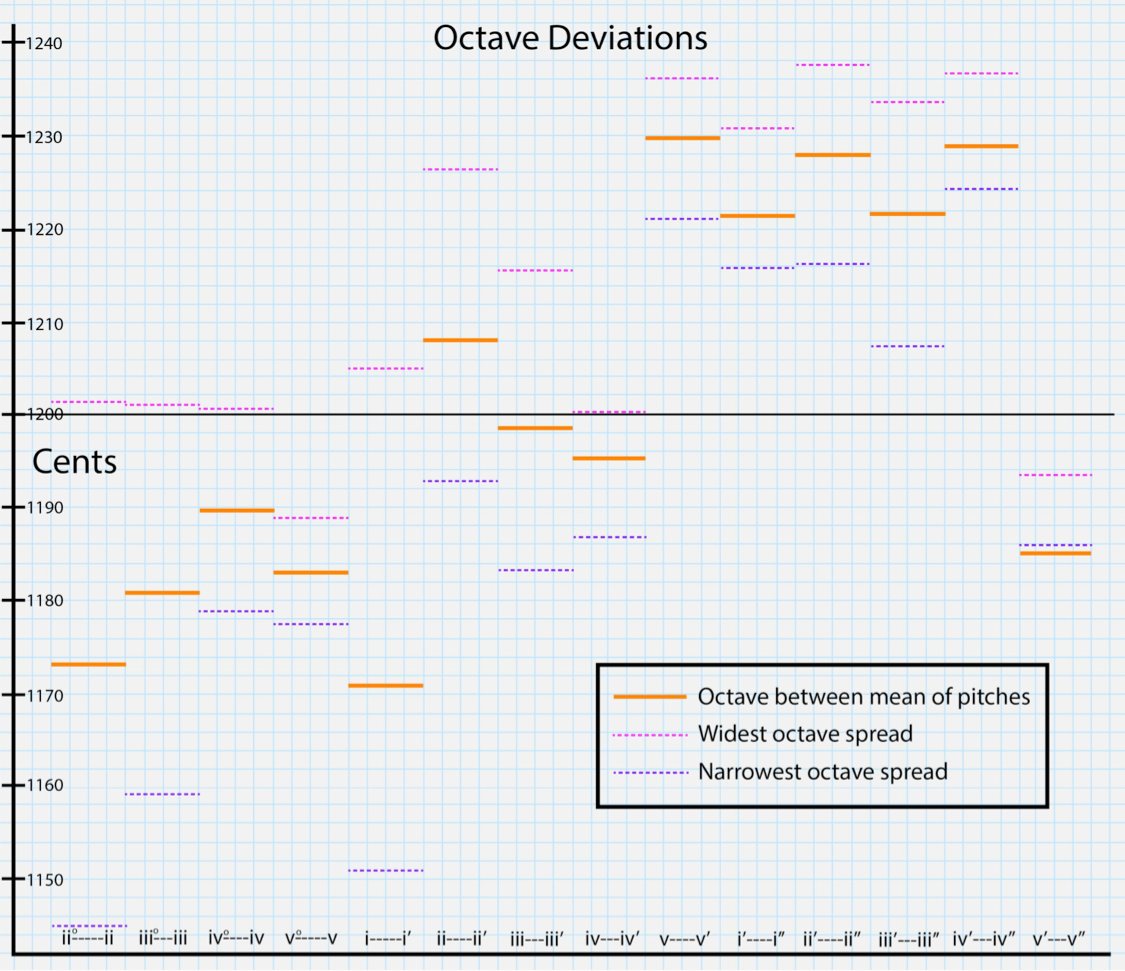This screenshot has height=971, width=1125.
Task: Click the 1200 reference line label
Action: (x=44, y=414)
